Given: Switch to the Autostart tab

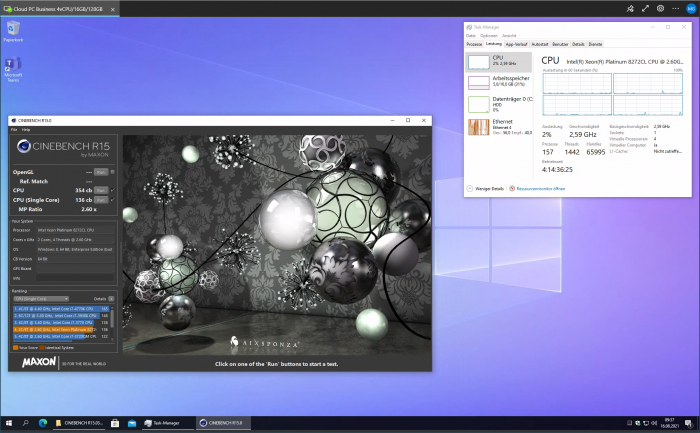Looking at the screenshot, I should click(540, 44).
